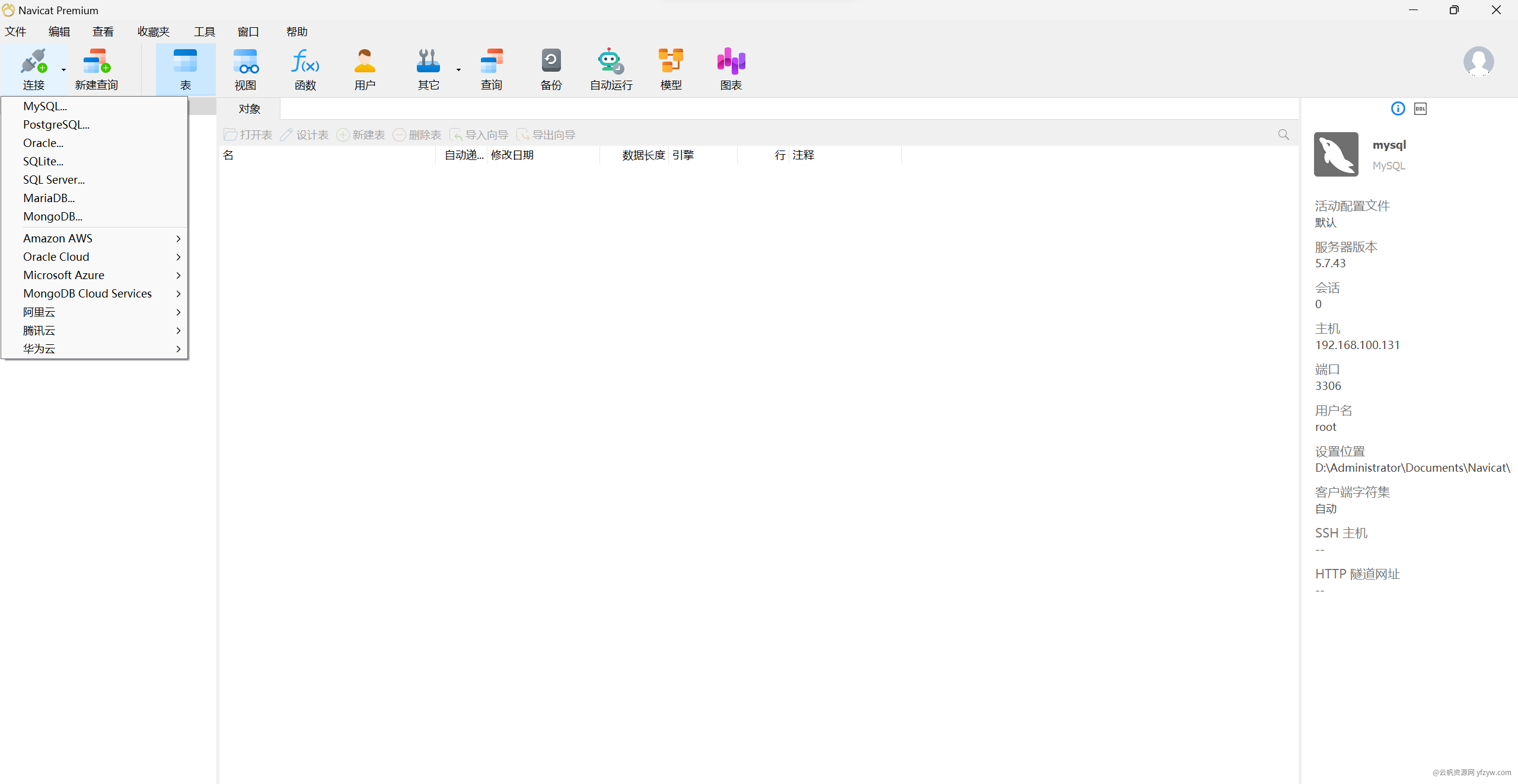
Task: Open the Charts (图表) toolbar icon
Action: coord(731,62)
